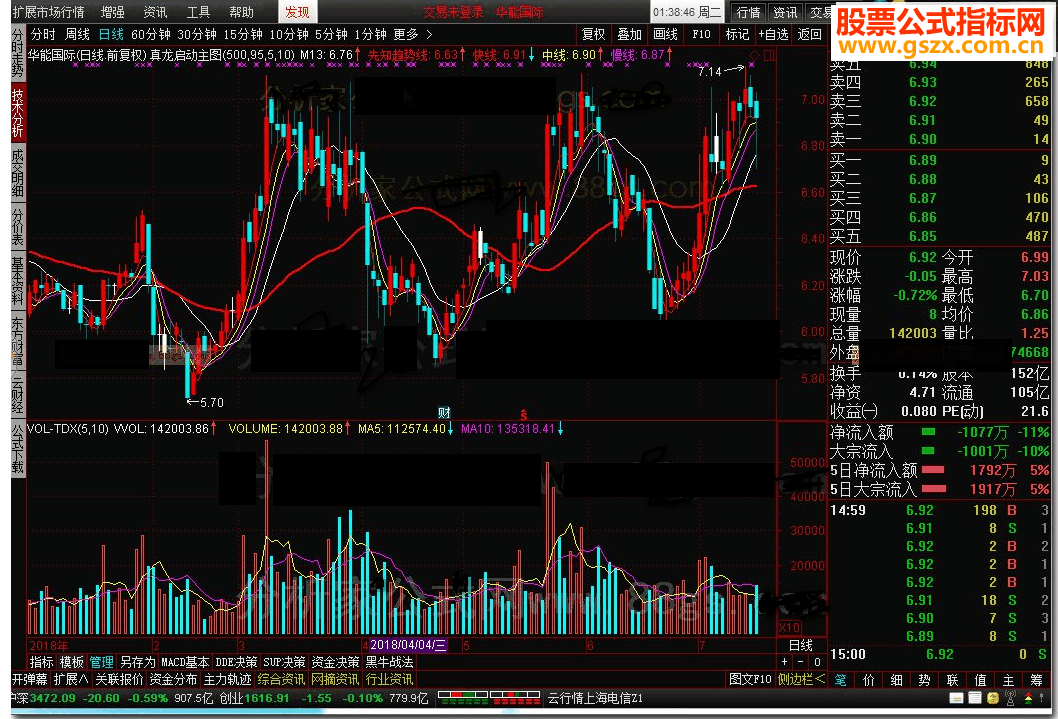Expand the 更多 periods list
The height and width of the screenshot is (719, 1058).
(x=412, y=34)
